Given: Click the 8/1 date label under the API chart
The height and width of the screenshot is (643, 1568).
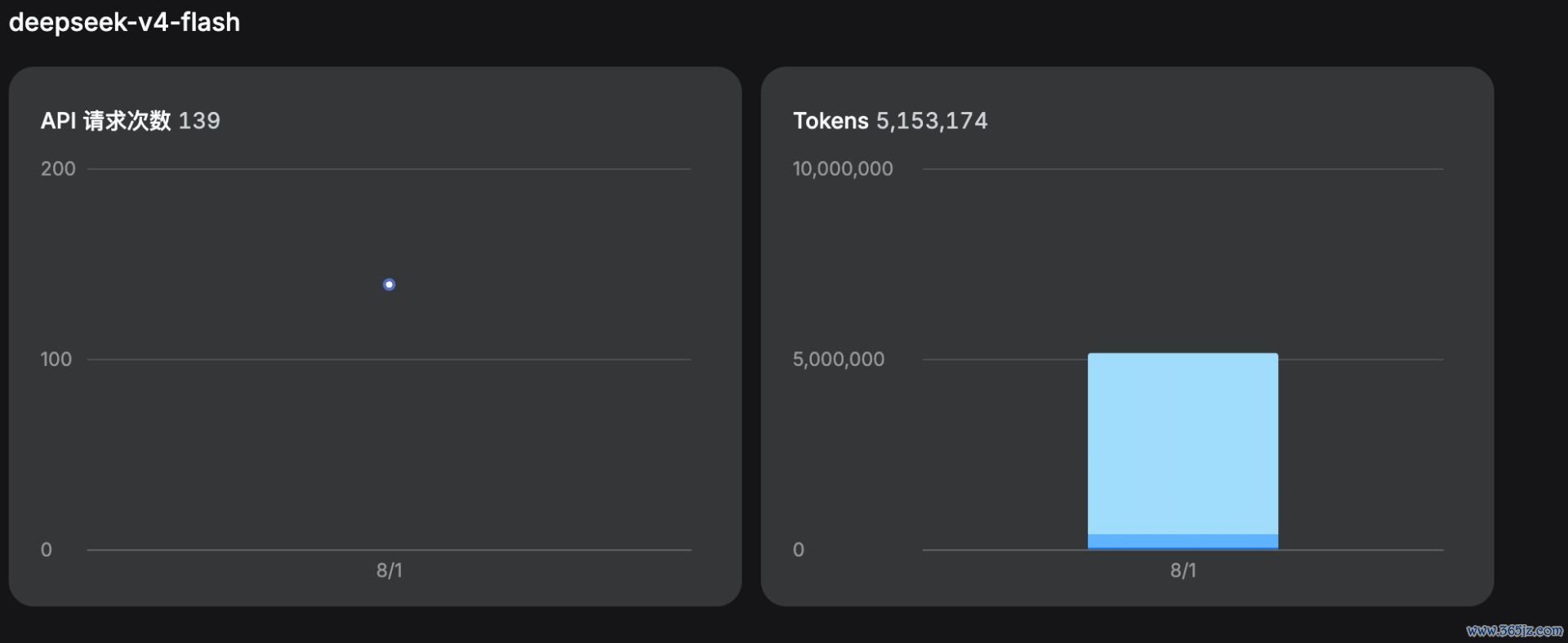Looking at the screenshot, I should coord(389,570).
